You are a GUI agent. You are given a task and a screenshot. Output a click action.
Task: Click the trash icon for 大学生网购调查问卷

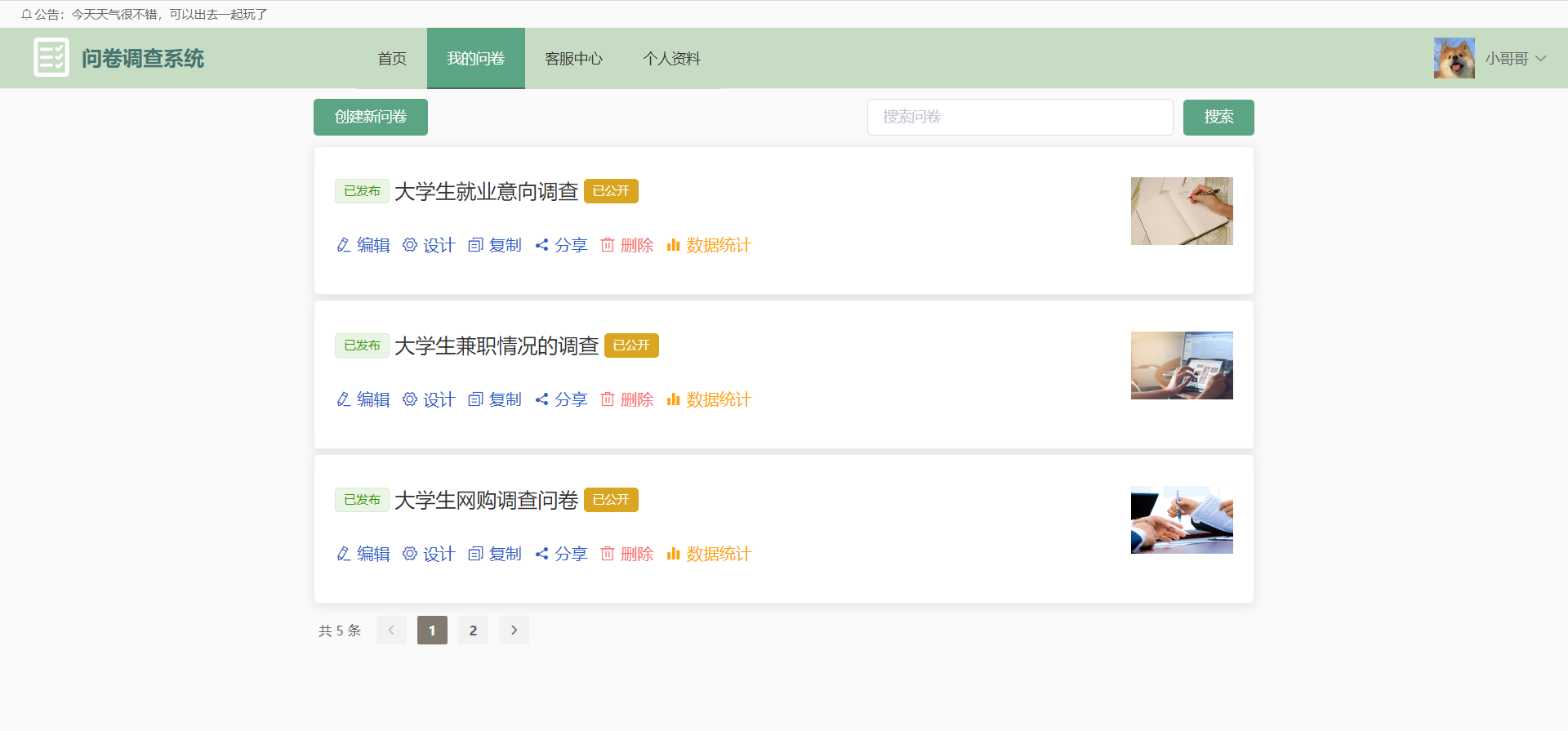tap(608, 554)
